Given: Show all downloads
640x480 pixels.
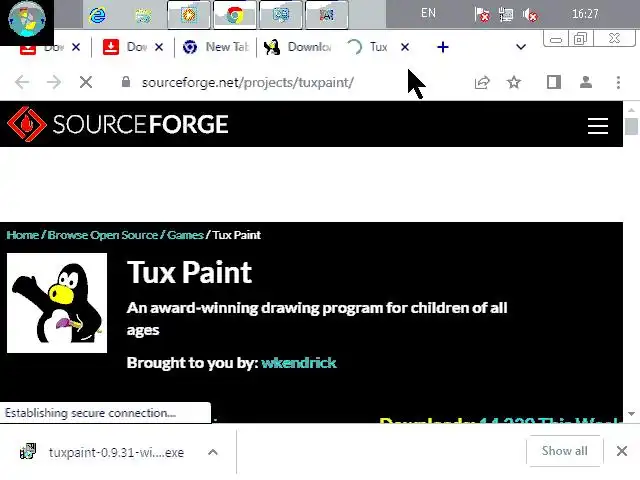Looking at the screenshot, I should [x=564, y=451].
